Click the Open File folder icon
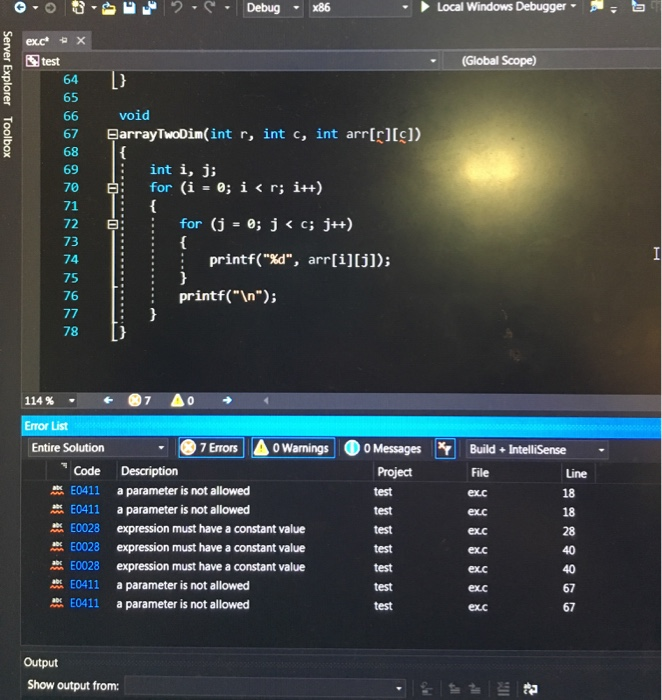 (108, 8)
